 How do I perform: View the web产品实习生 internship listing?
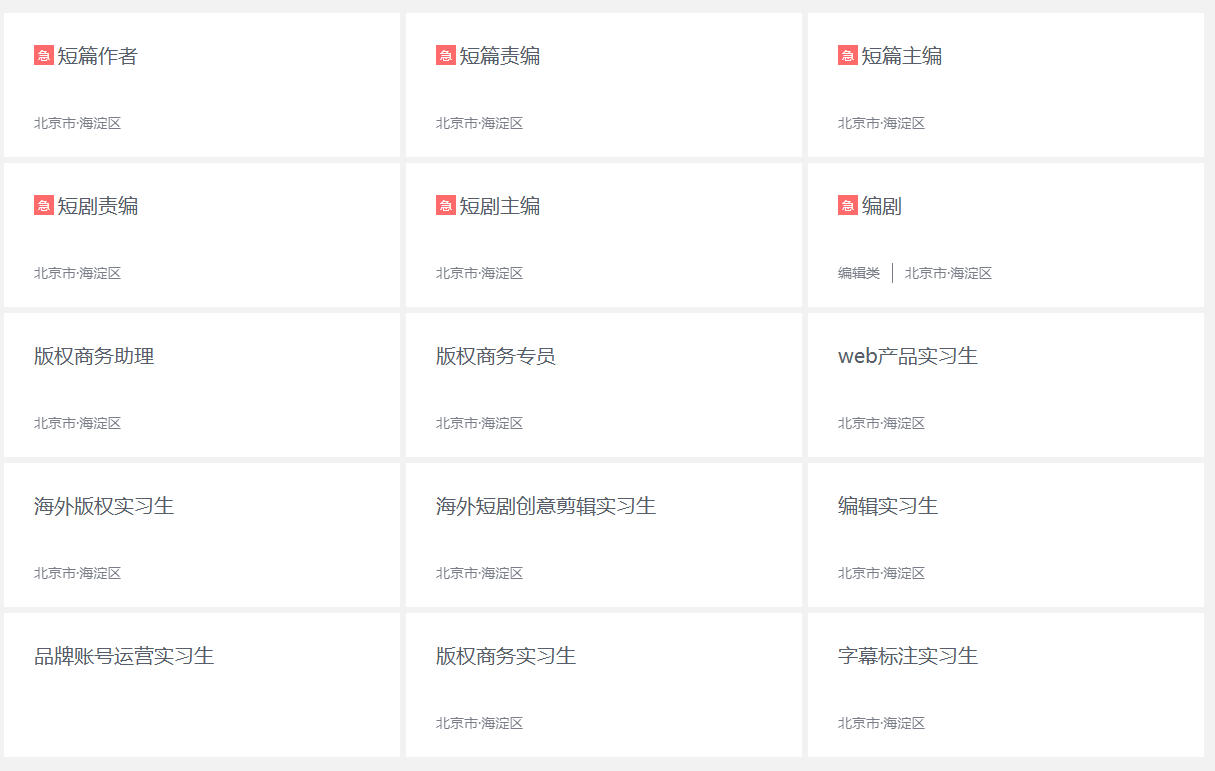pyautogui.click(x=907, y=356)
